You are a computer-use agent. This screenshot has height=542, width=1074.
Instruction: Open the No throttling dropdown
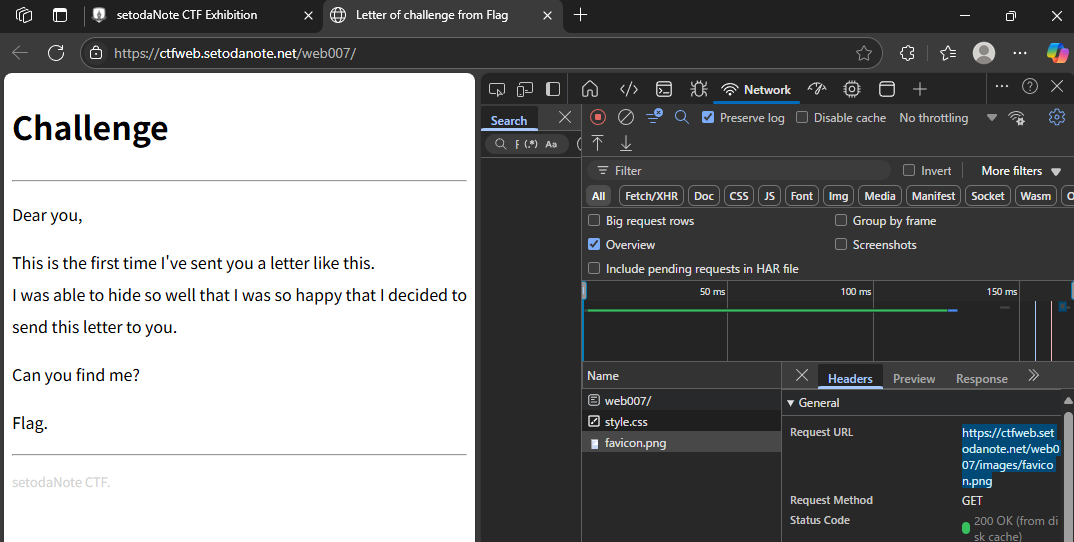pyautogui.click(x=948, y=118)
